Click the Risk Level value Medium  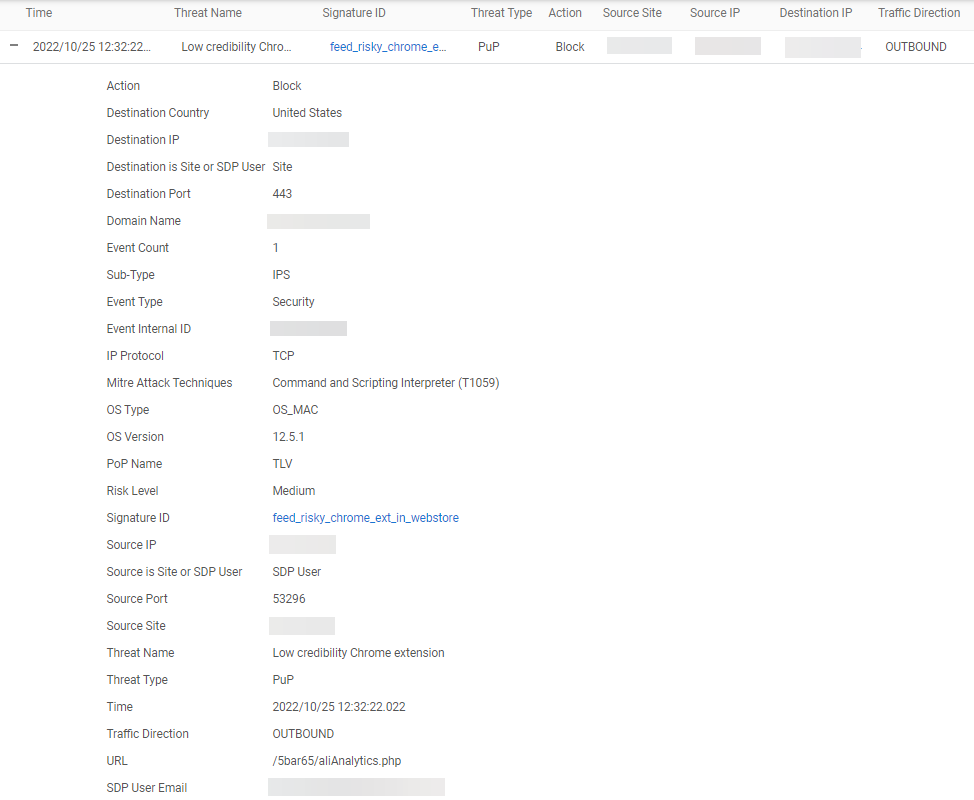(x=293, y=491)
